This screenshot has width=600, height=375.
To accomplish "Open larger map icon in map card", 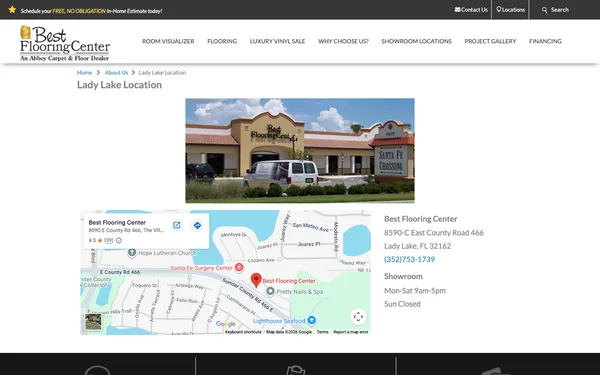I will point(176,225).
